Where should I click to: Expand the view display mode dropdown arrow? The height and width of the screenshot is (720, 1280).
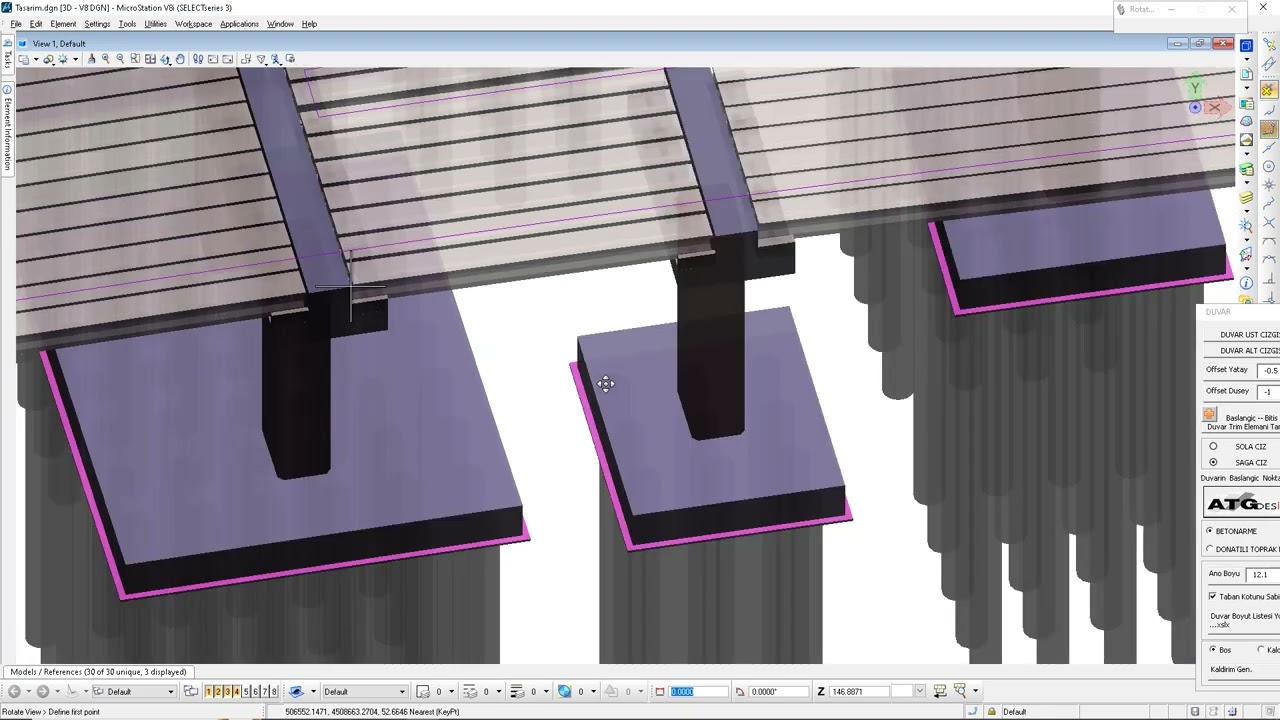coord(75,59)
